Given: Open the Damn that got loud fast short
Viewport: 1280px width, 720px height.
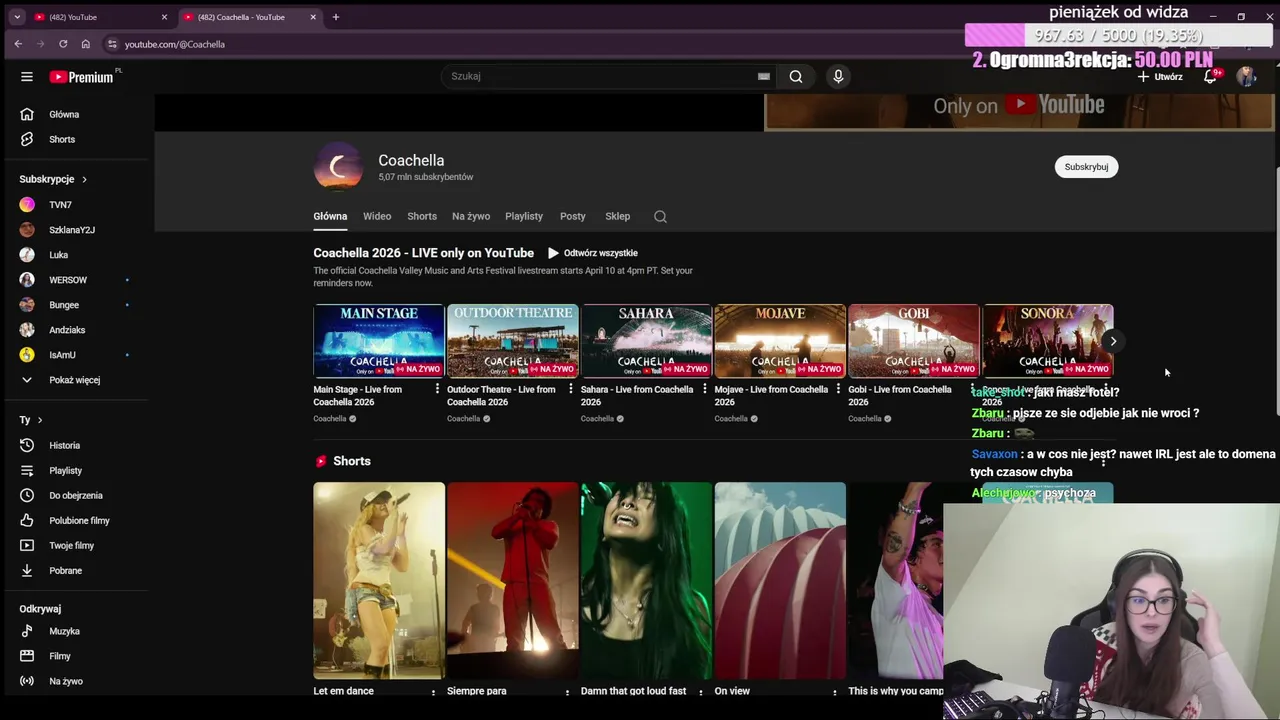Looking at the screenshot, I should 646,581.
